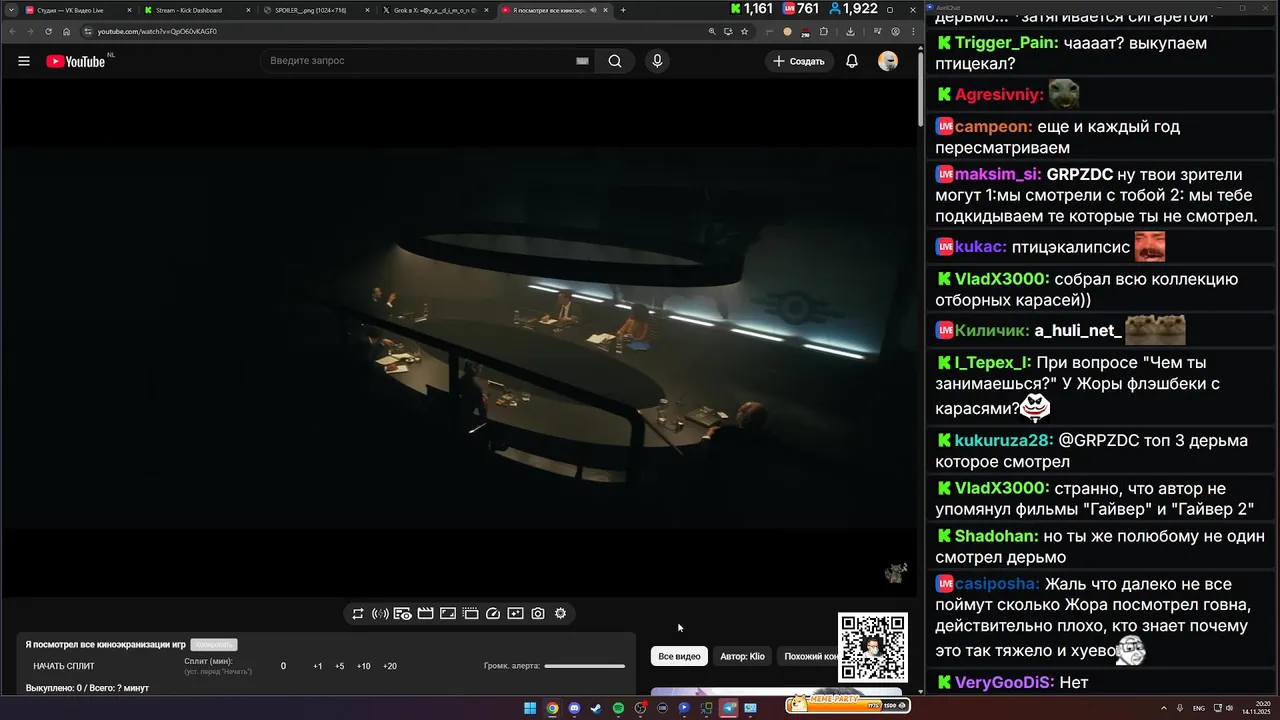
Task: Add +10 minutes to the split
Action: coord(363,666)
